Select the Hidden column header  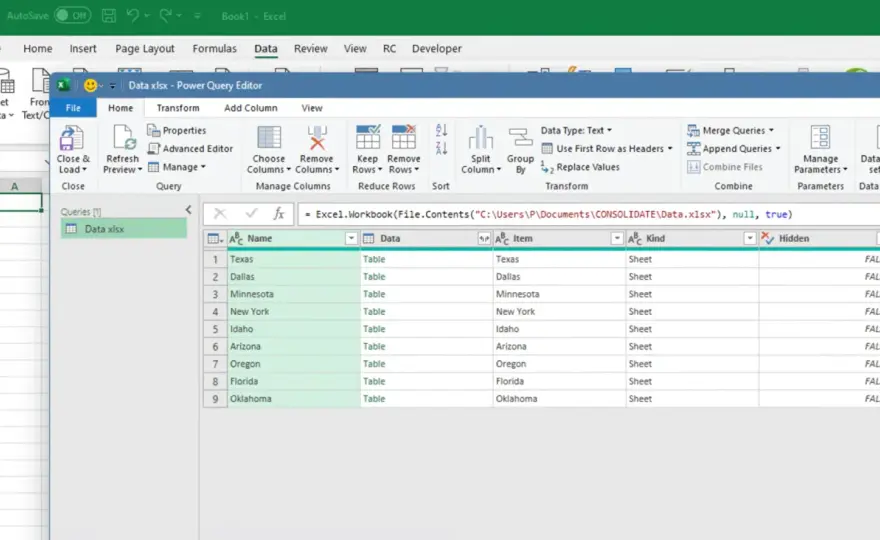(818, 239)
